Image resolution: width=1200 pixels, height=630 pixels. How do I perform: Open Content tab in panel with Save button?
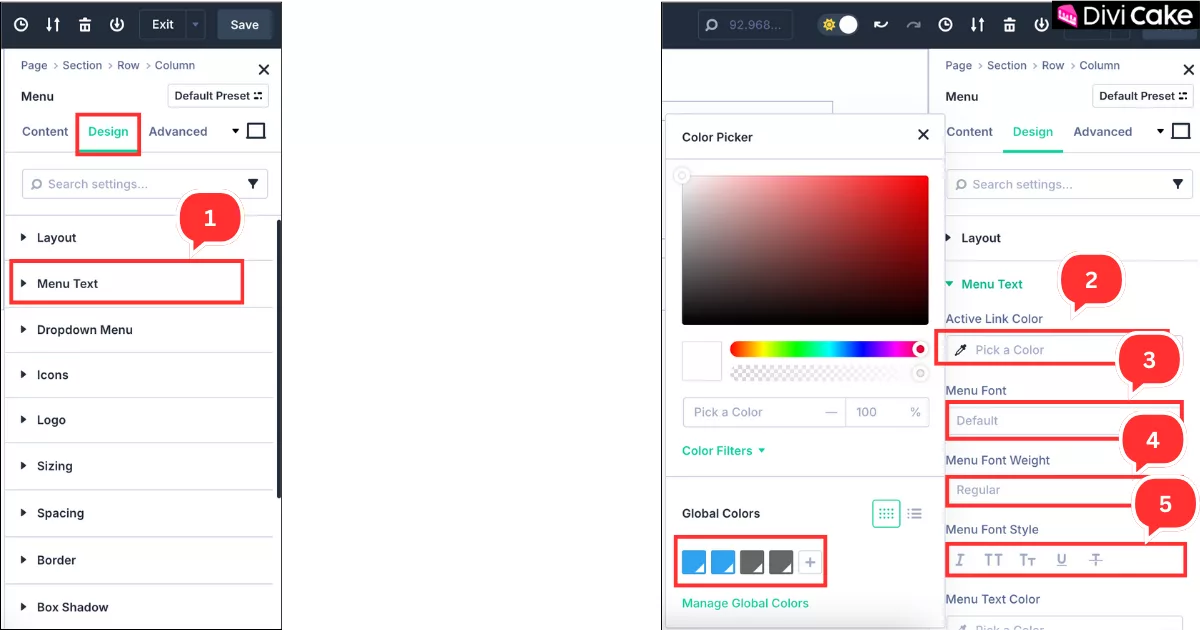tap(45, 131)
